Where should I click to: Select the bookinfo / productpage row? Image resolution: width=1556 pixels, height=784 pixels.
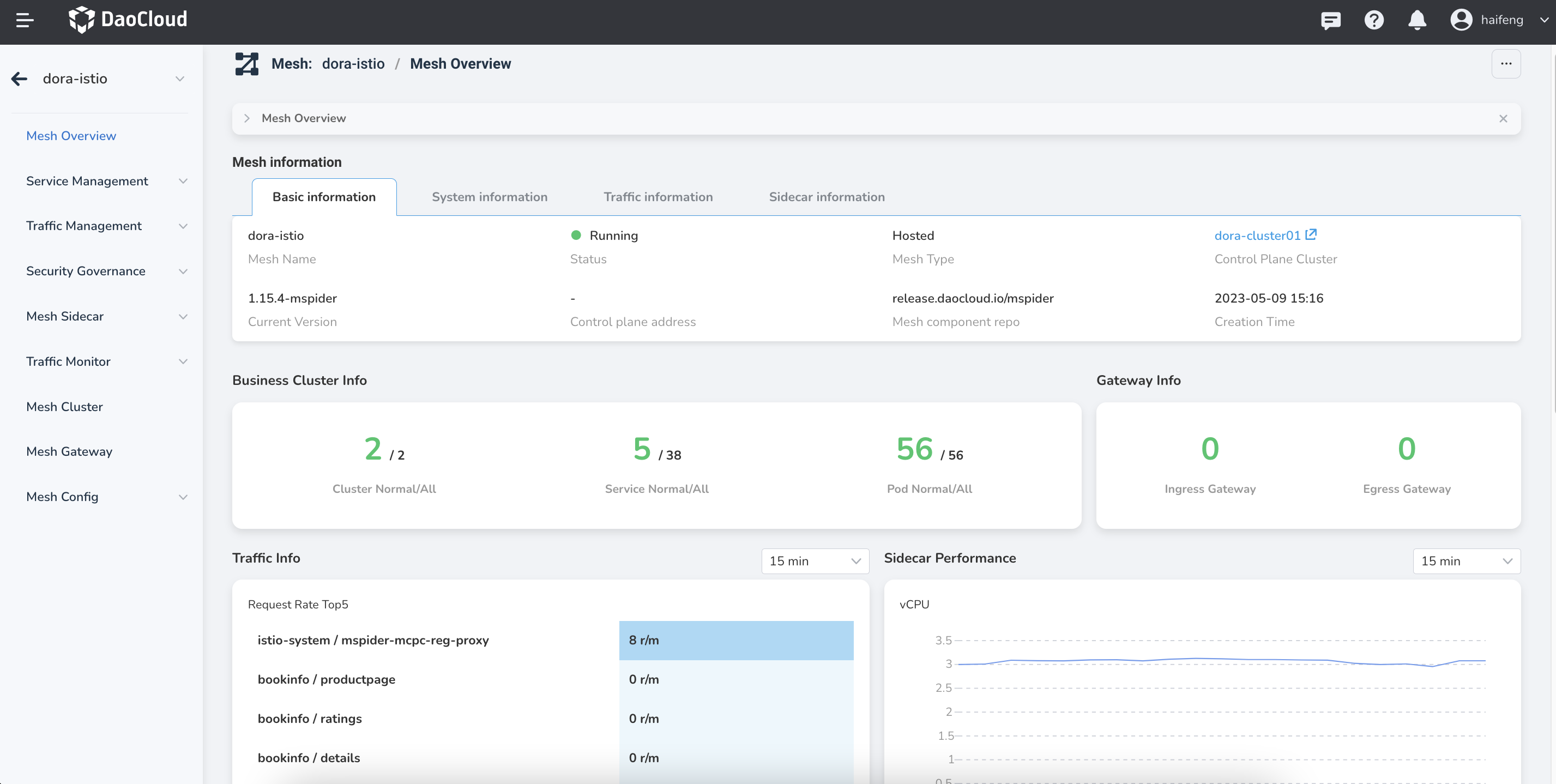[550, 679]
